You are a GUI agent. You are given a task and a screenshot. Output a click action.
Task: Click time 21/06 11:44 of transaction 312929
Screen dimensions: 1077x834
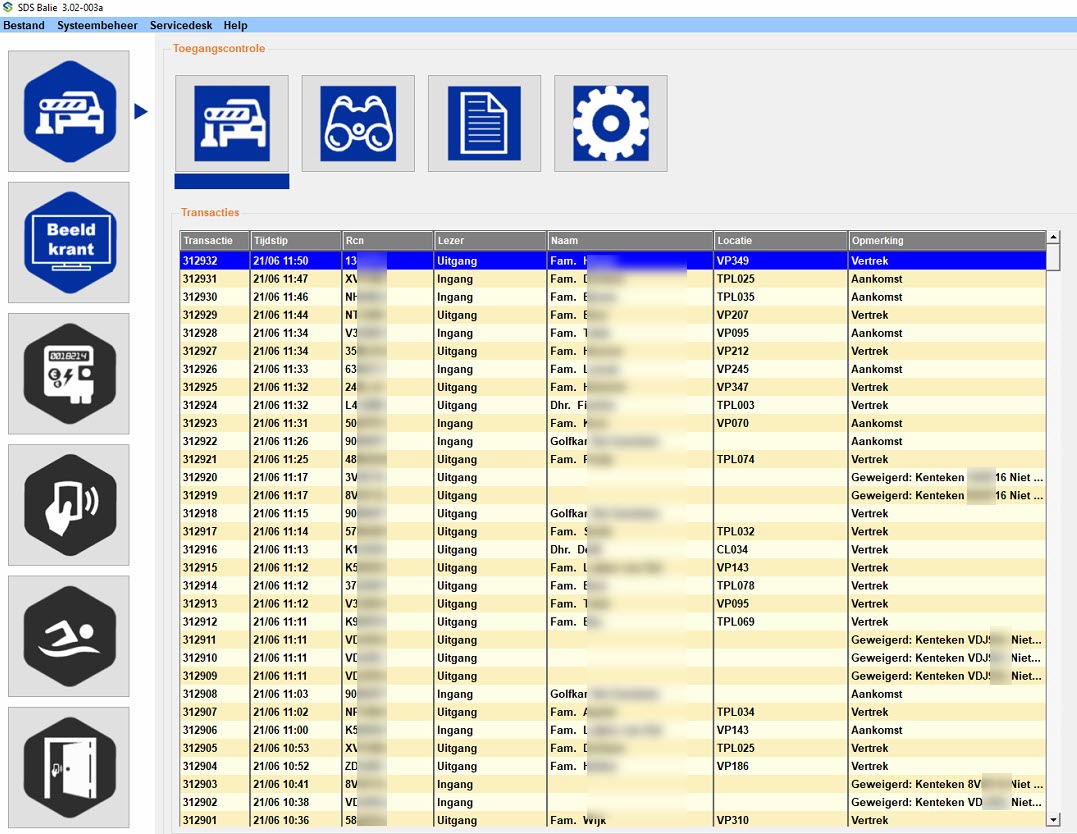280,315
